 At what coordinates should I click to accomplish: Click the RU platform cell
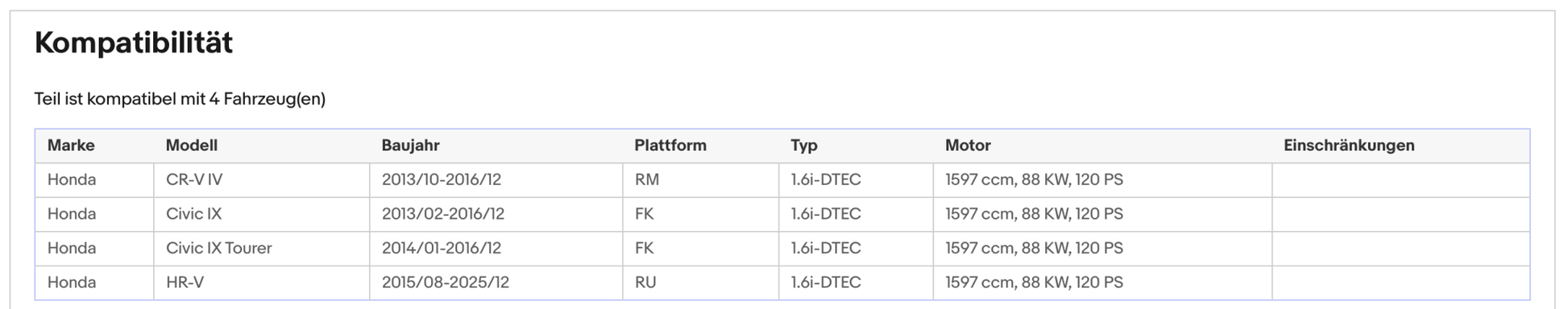pos(701,282)
